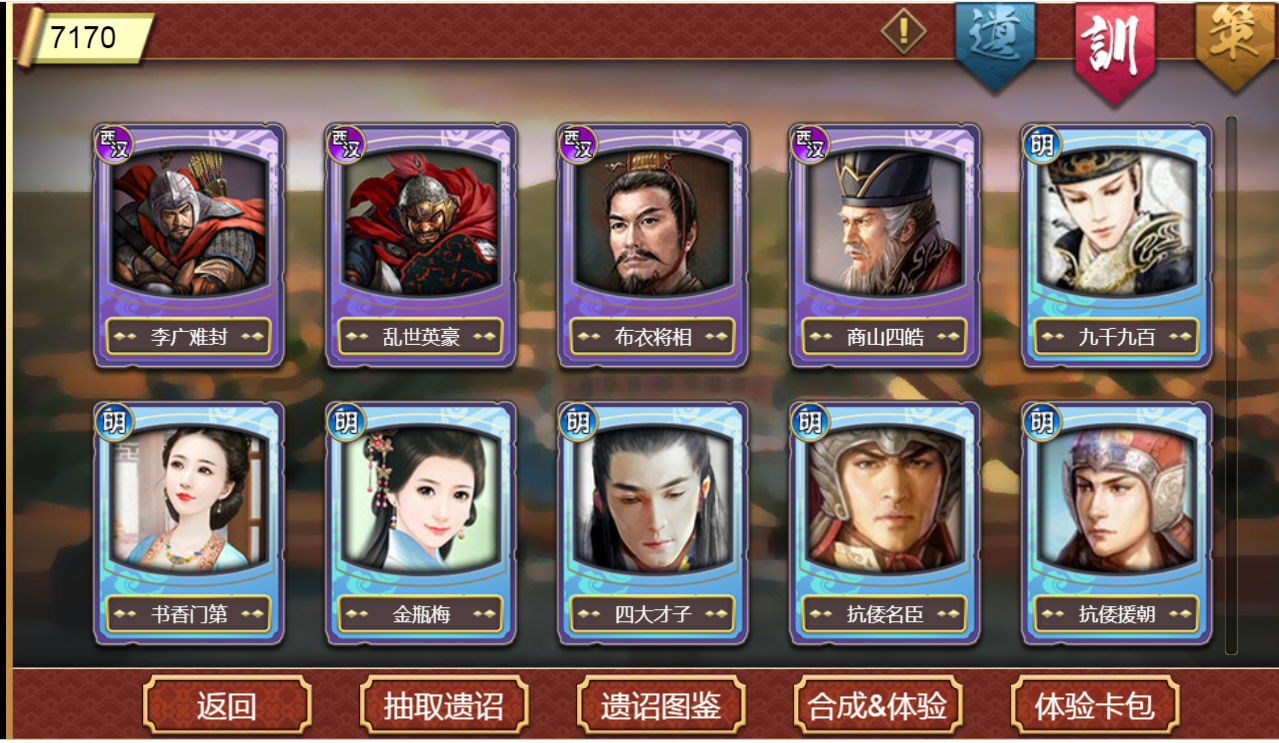The width and height of the screenshot is (1279, 743).
Task: Click 西汉 dynasty badge on 李广难封 card
Action: tap(114, 142)
